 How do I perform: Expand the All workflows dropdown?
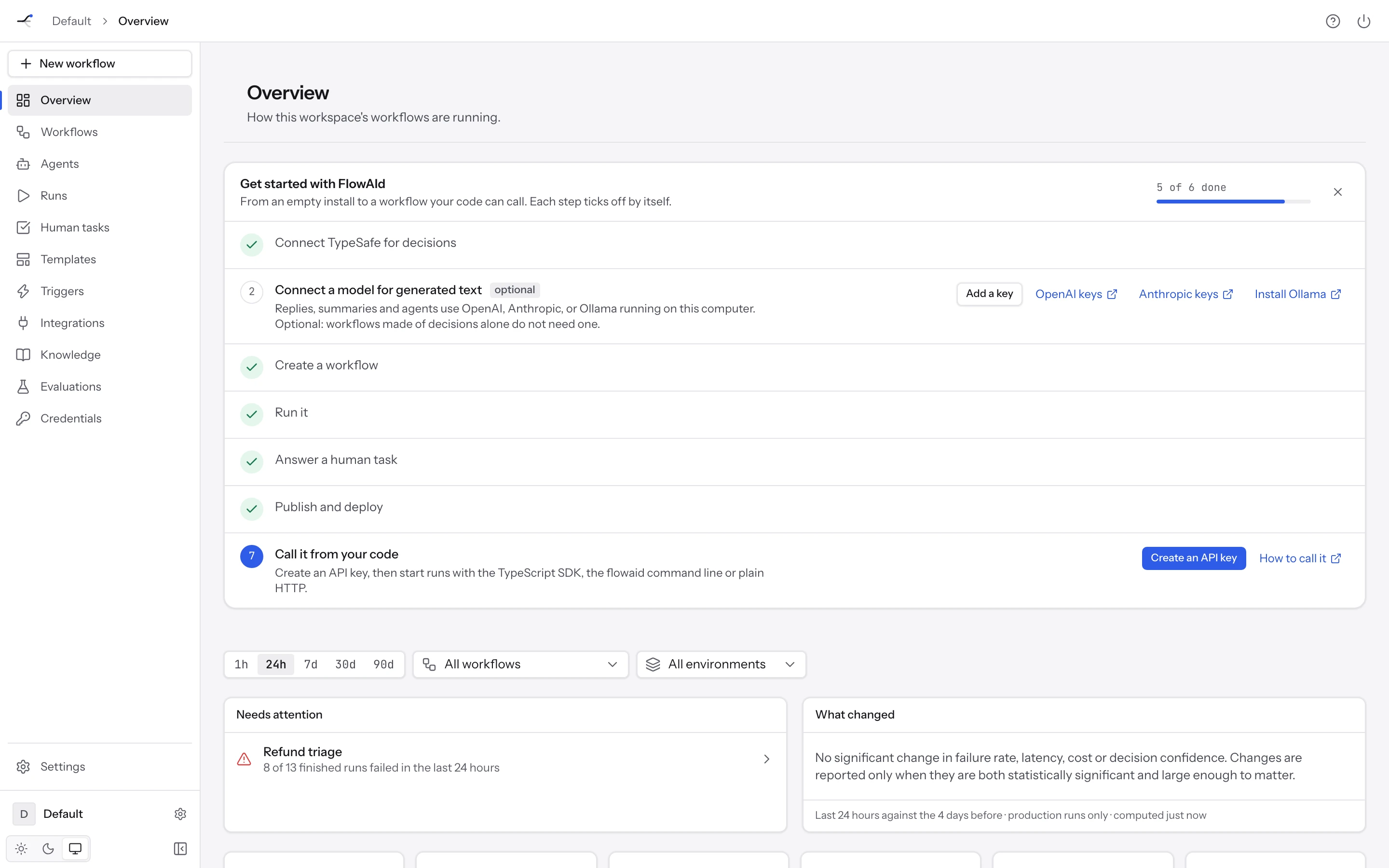click(x=520, y=664)
